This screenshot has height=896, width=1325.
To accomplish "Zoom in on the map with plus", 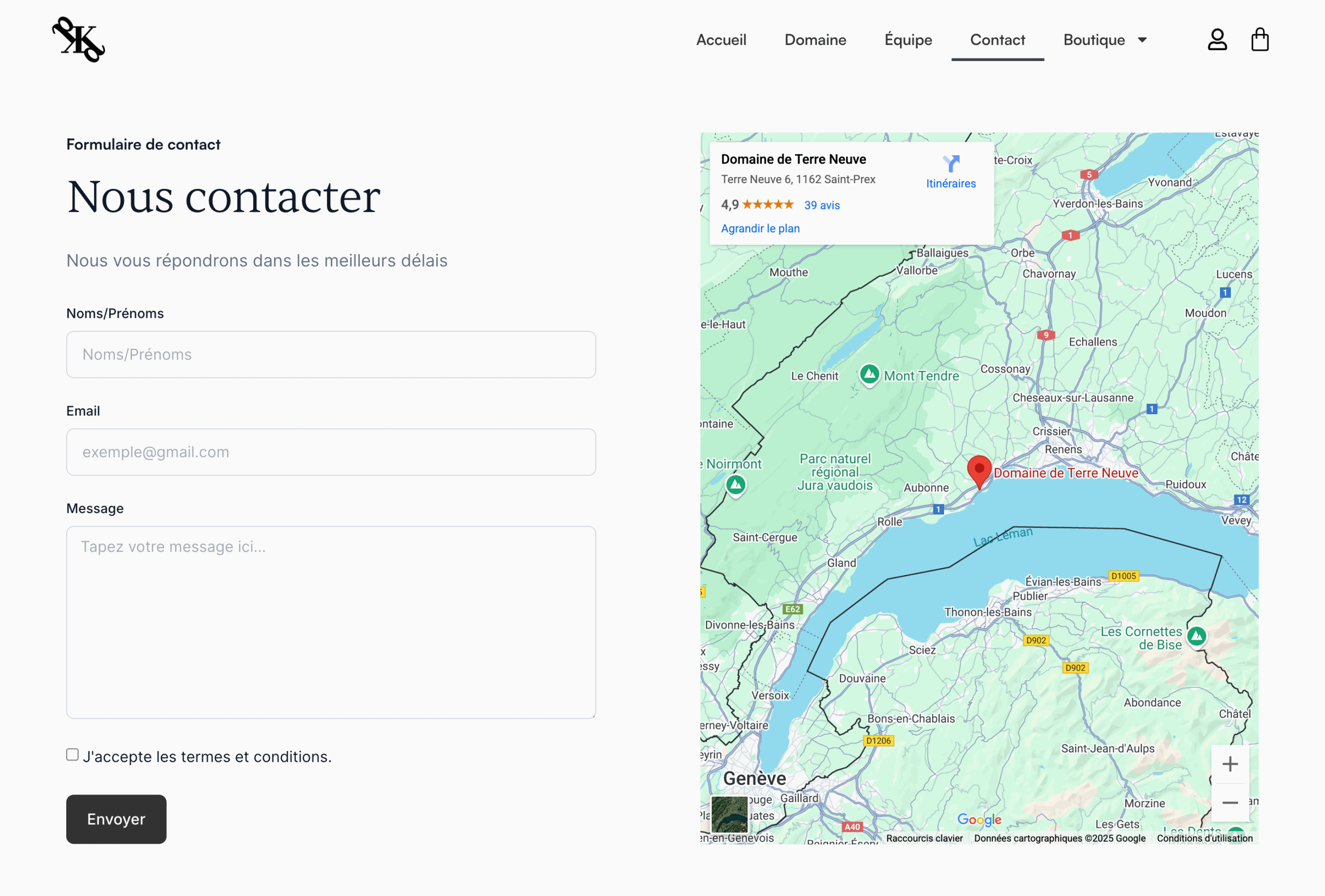I will point(1230,764).
